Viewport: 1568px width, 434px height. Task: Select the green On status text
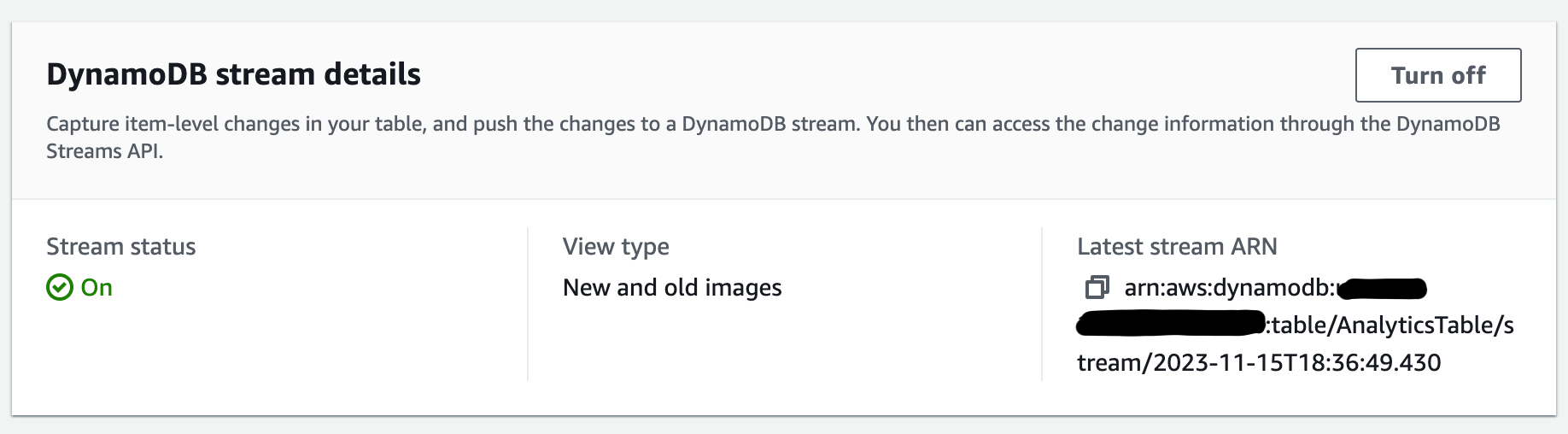click(x=97, y=288)
